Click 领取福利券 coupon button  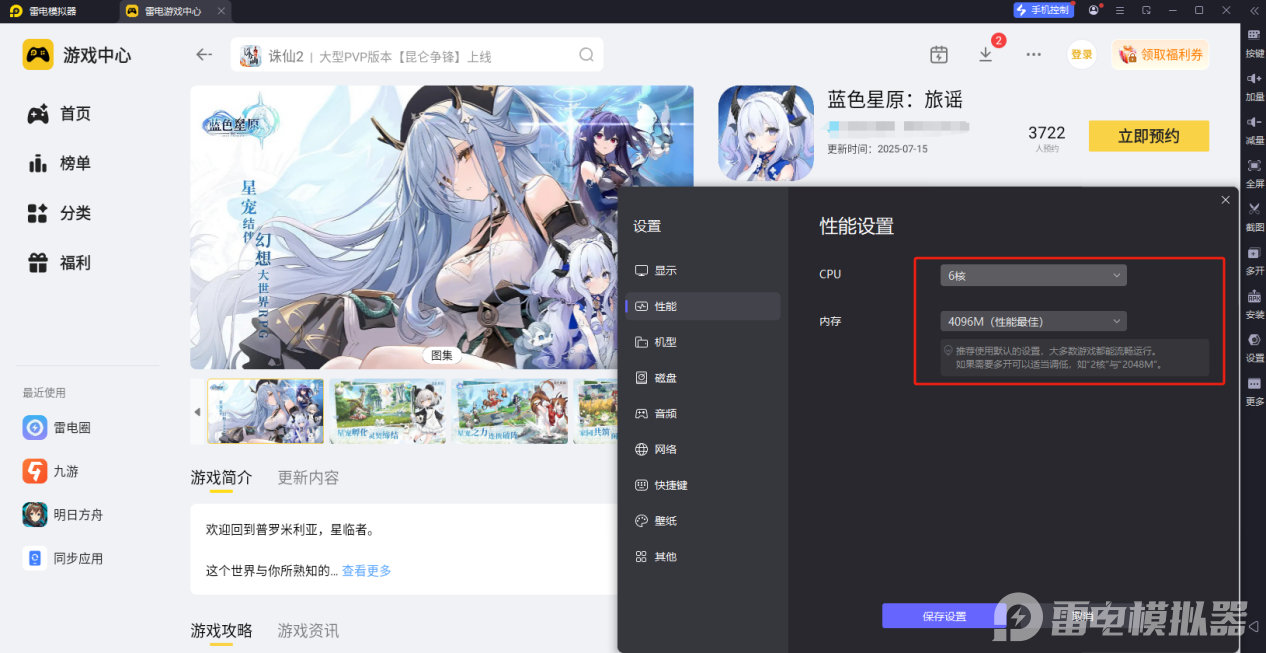(x=1160, y=54)
